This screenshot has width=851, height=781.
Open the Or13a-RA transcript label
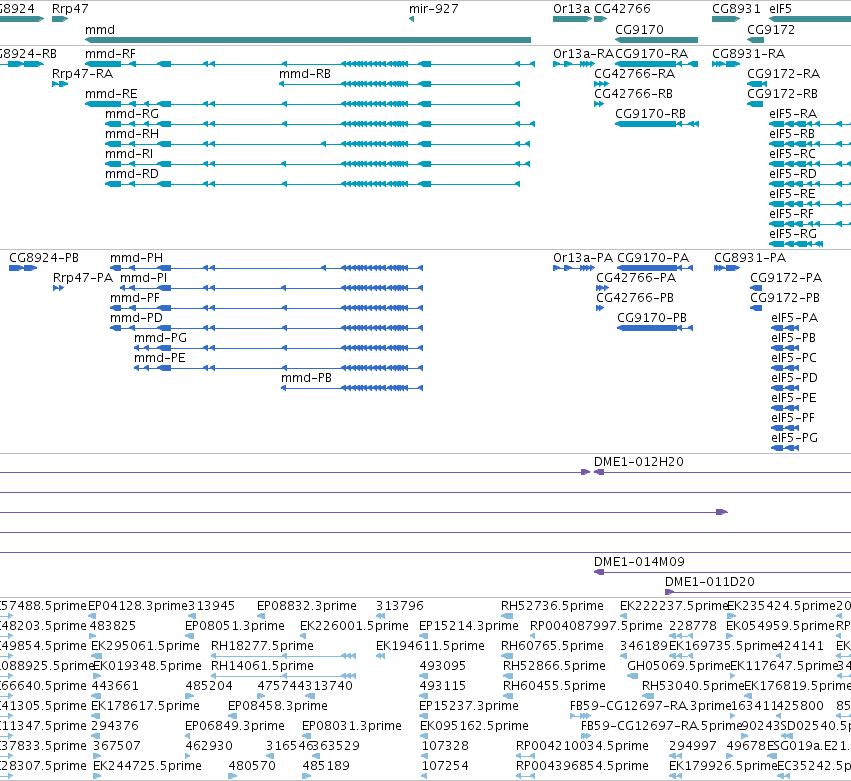point(583,54)
